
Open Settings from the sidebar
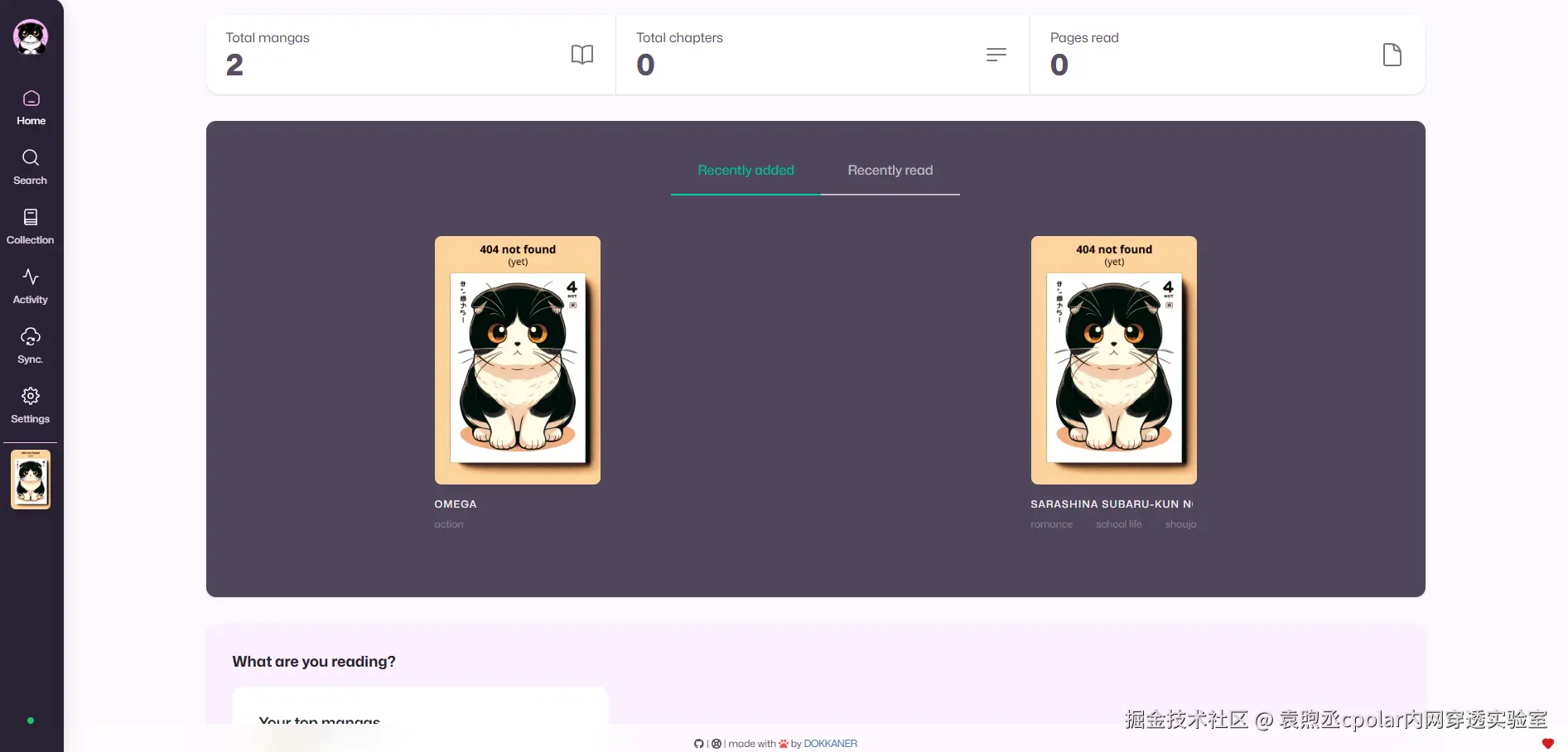click(31, 406)
